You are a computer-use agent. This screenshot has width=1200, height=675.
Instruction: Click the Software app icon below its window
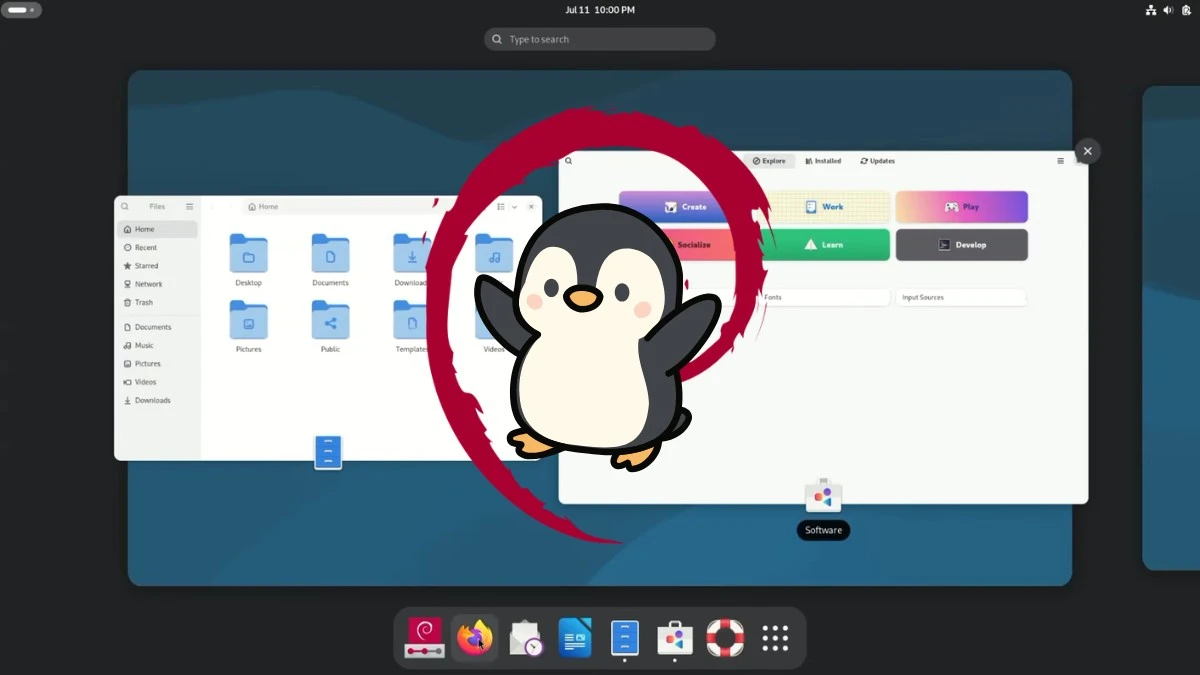(x=823, y=495)
